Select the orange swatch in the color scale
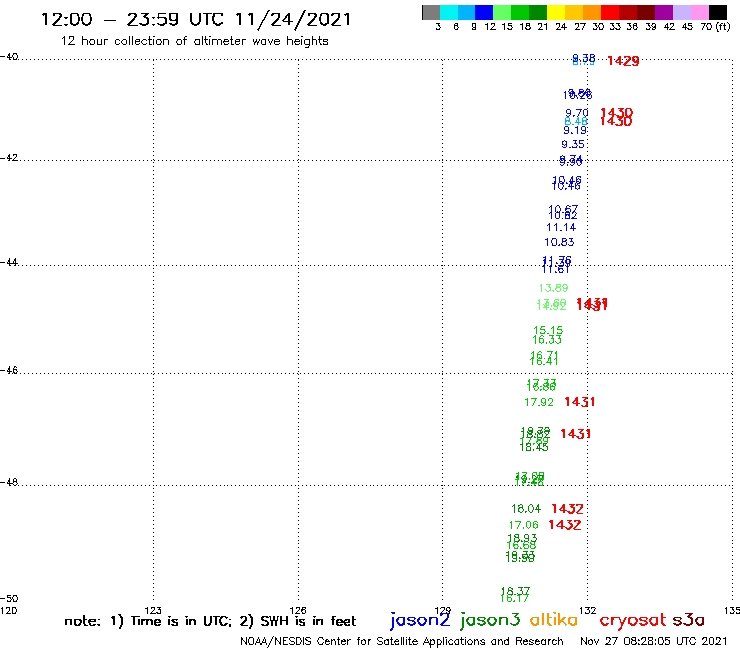The height and width of the screenshot is (650, 740). (592, 12)
